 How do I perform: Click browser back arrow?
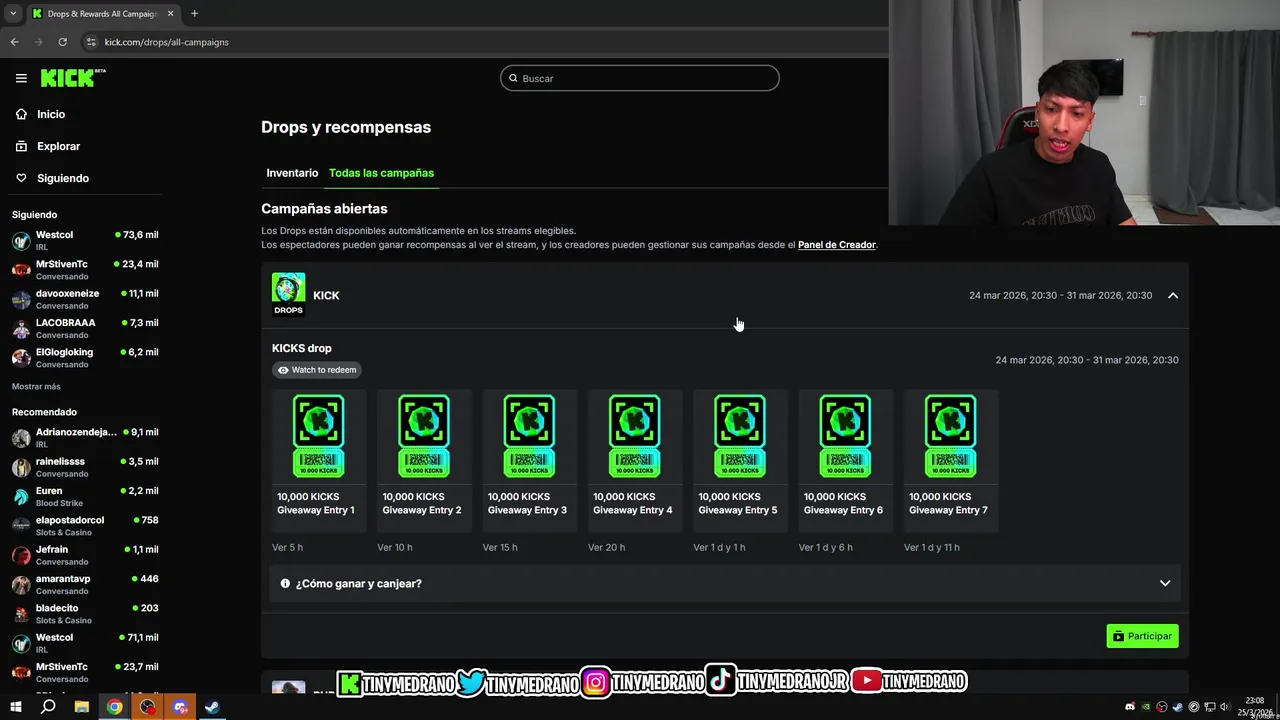click(14, 42)
